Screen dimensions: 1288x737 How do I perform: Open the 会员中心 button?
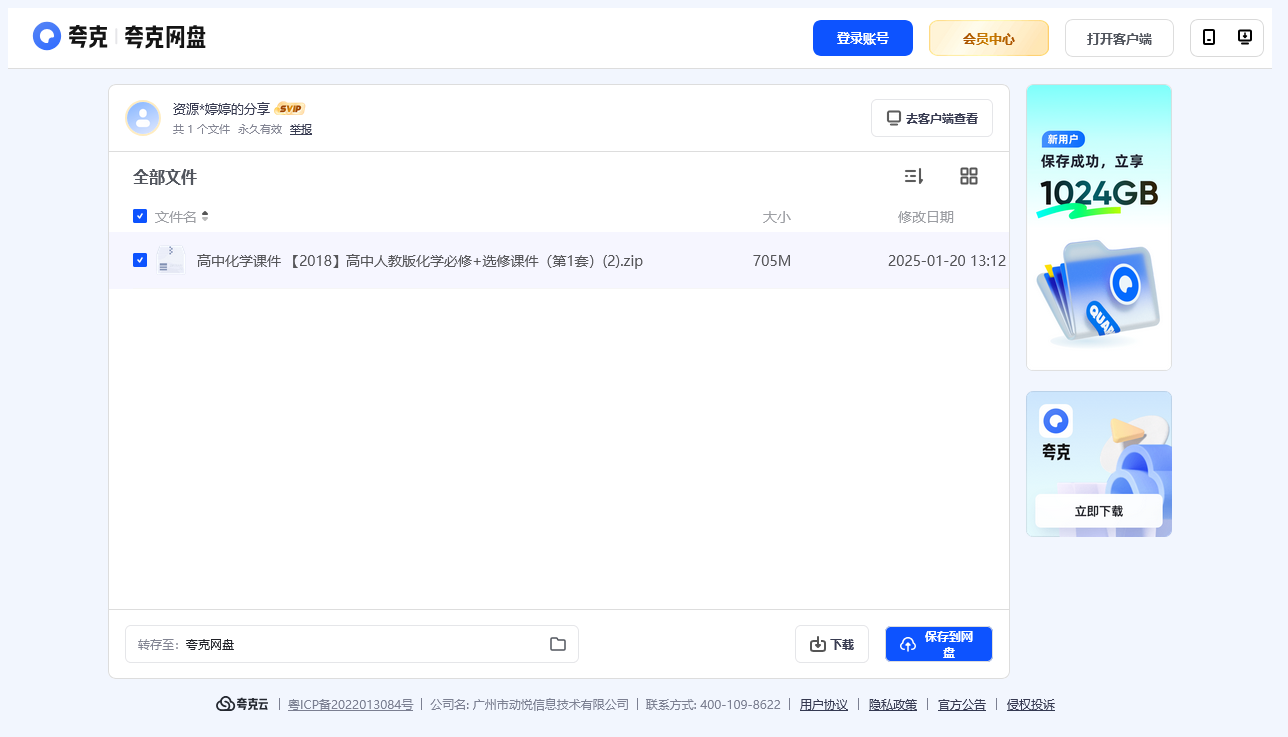tap(989, 38)
